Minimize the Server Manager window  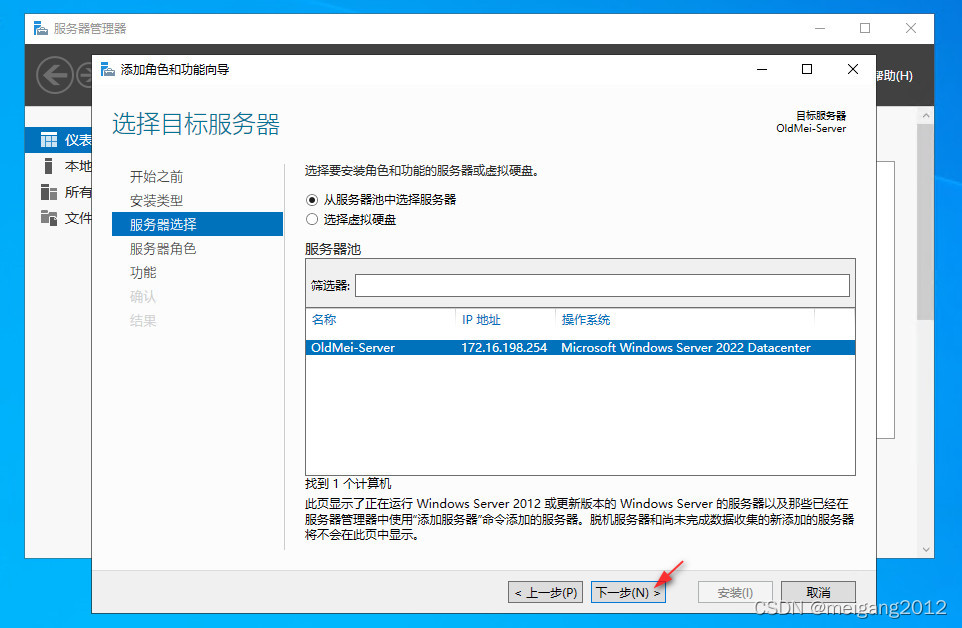point(820,28)
